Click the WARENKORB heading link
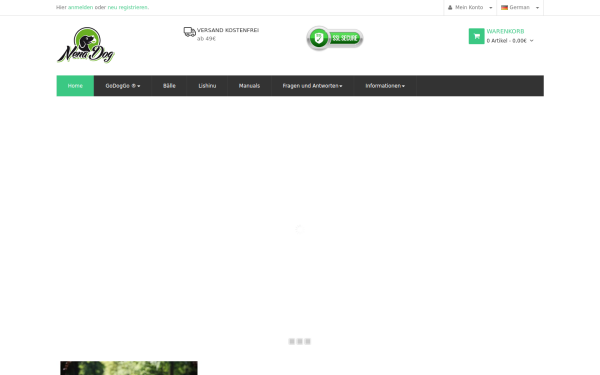 [505, 31]
